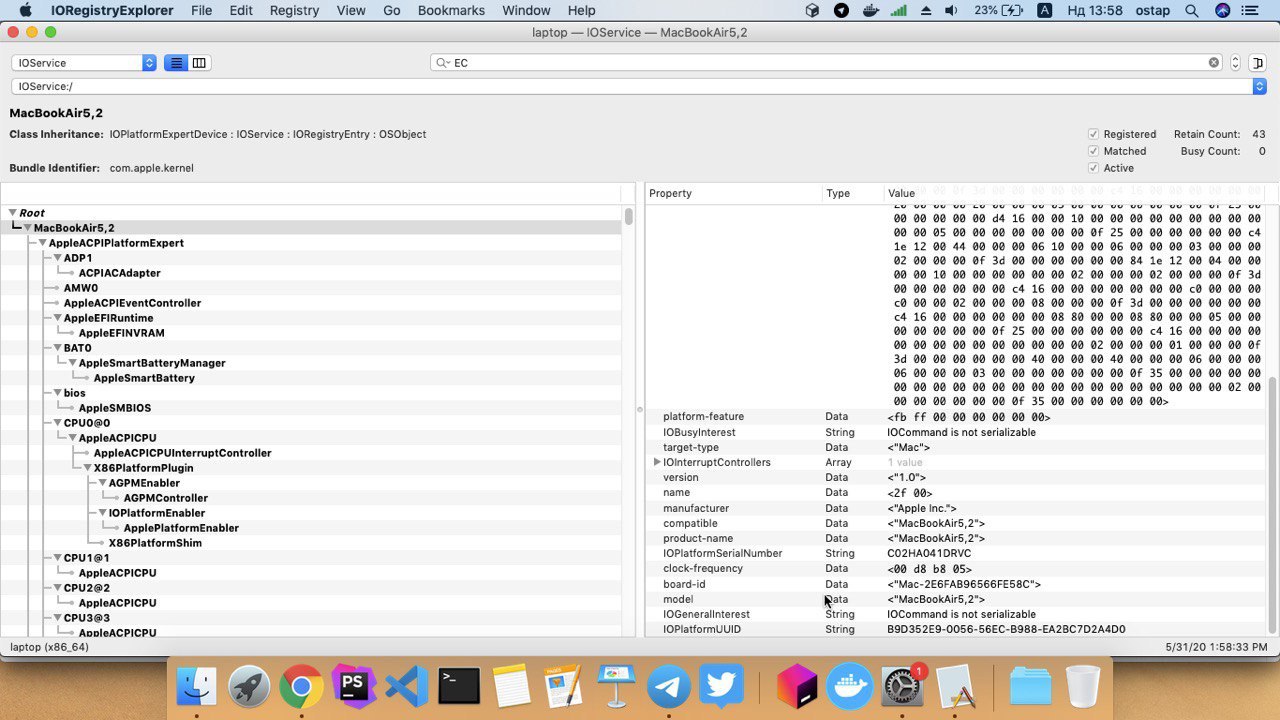This screenshot has width=1280, height=720.
Task: Open the volume control in menu bar
Action: click(x=951, y=10)
